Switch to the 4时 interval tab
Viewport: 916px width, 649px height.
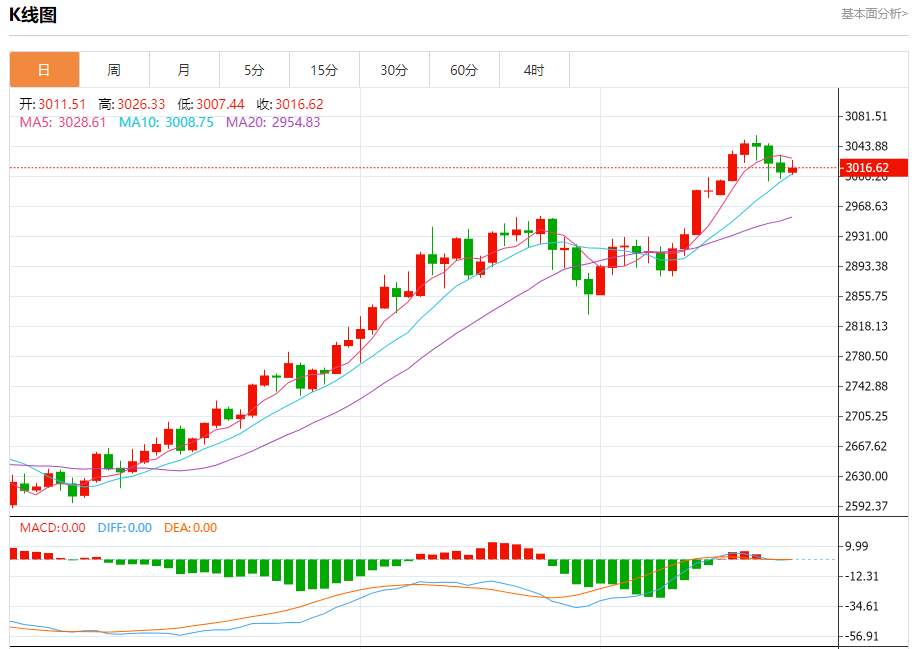click(534, 70)
